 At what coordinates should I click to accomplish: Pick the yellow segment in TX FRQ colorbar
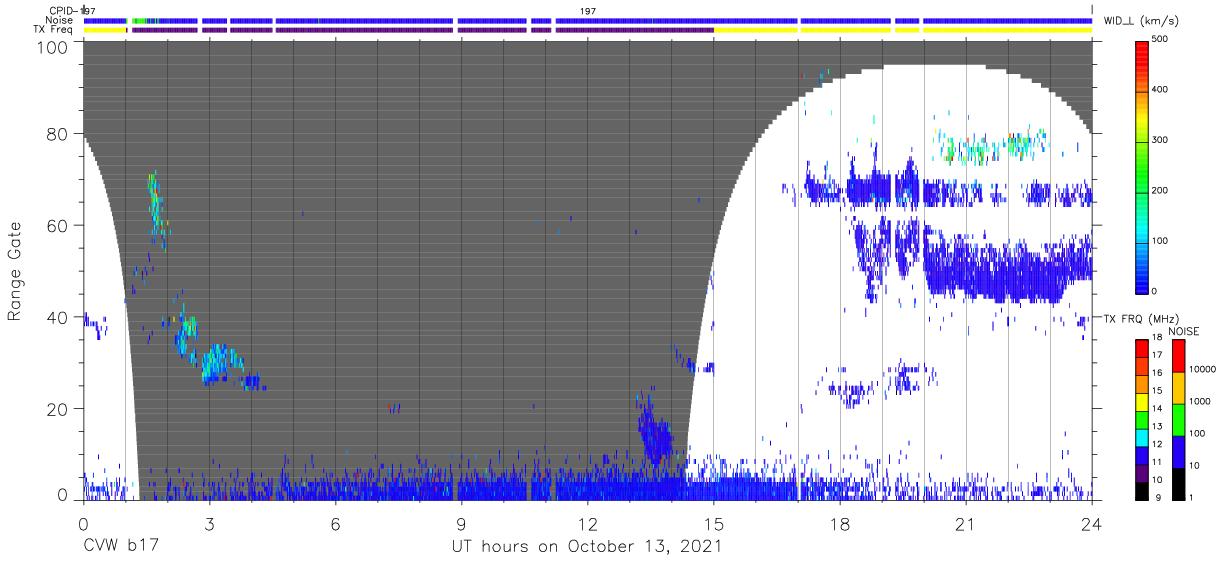click(1141, 409)
